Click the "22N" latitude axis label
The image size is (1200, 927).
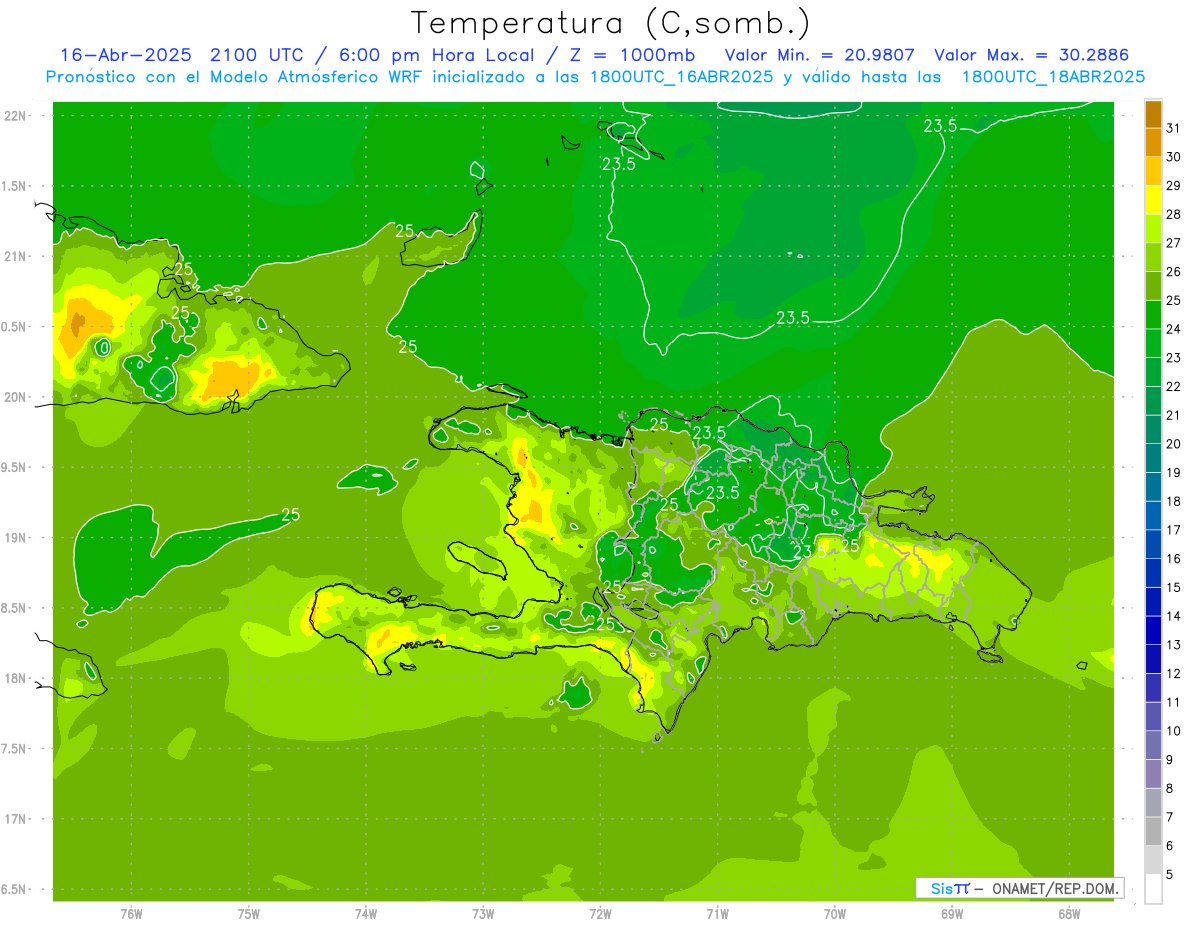pos(15,115)
